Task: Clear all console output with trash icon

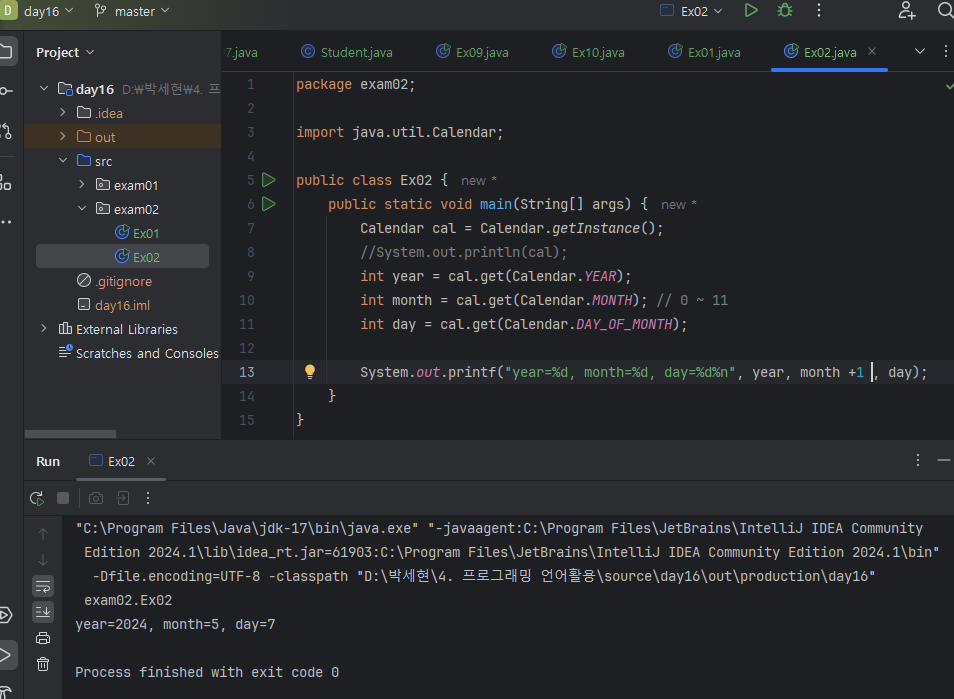Action: coord(43,664)
